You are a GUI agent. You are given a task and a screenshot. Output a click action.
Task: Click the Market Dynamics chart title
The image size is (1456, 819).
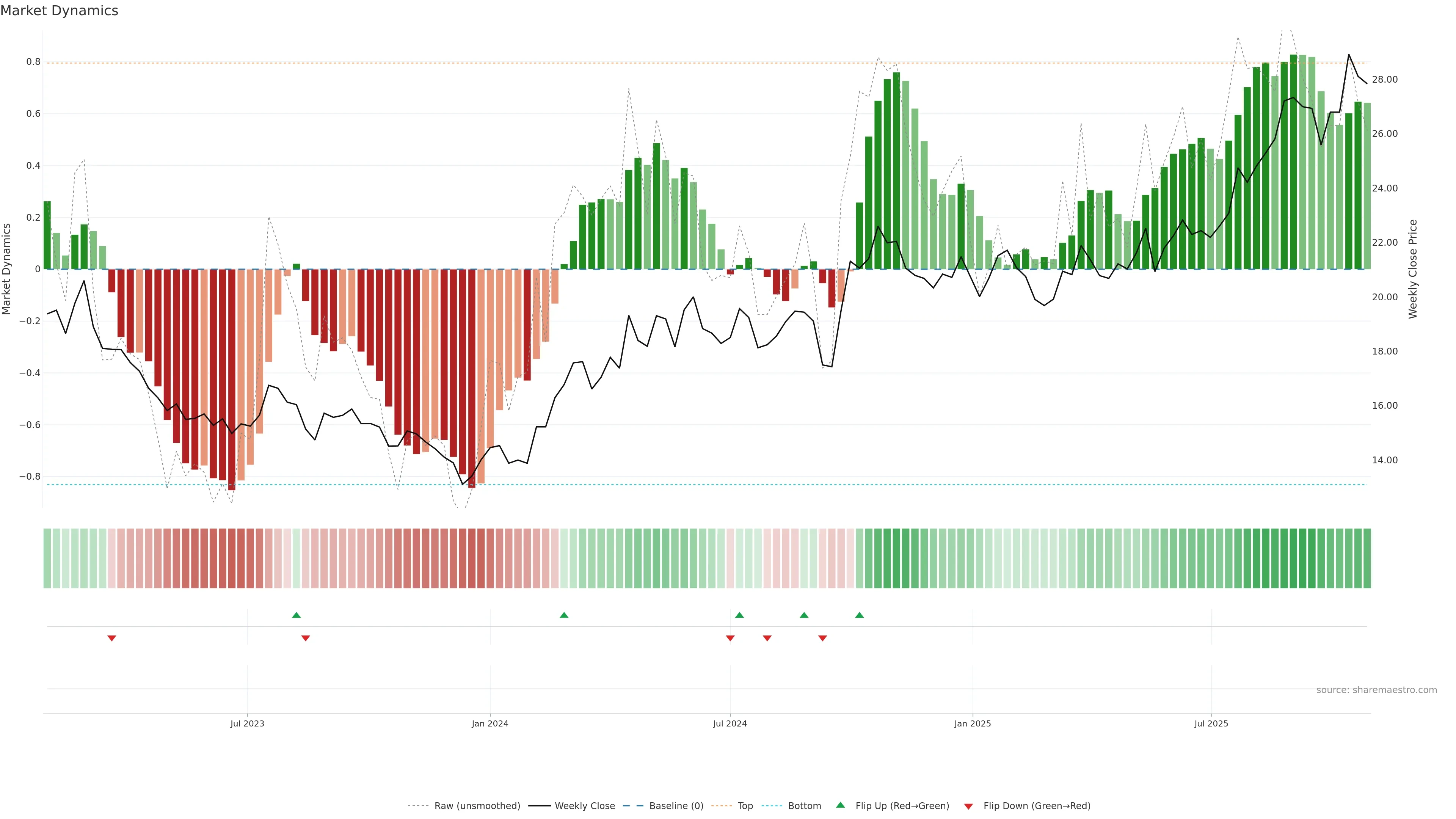[x=60, y=11]
